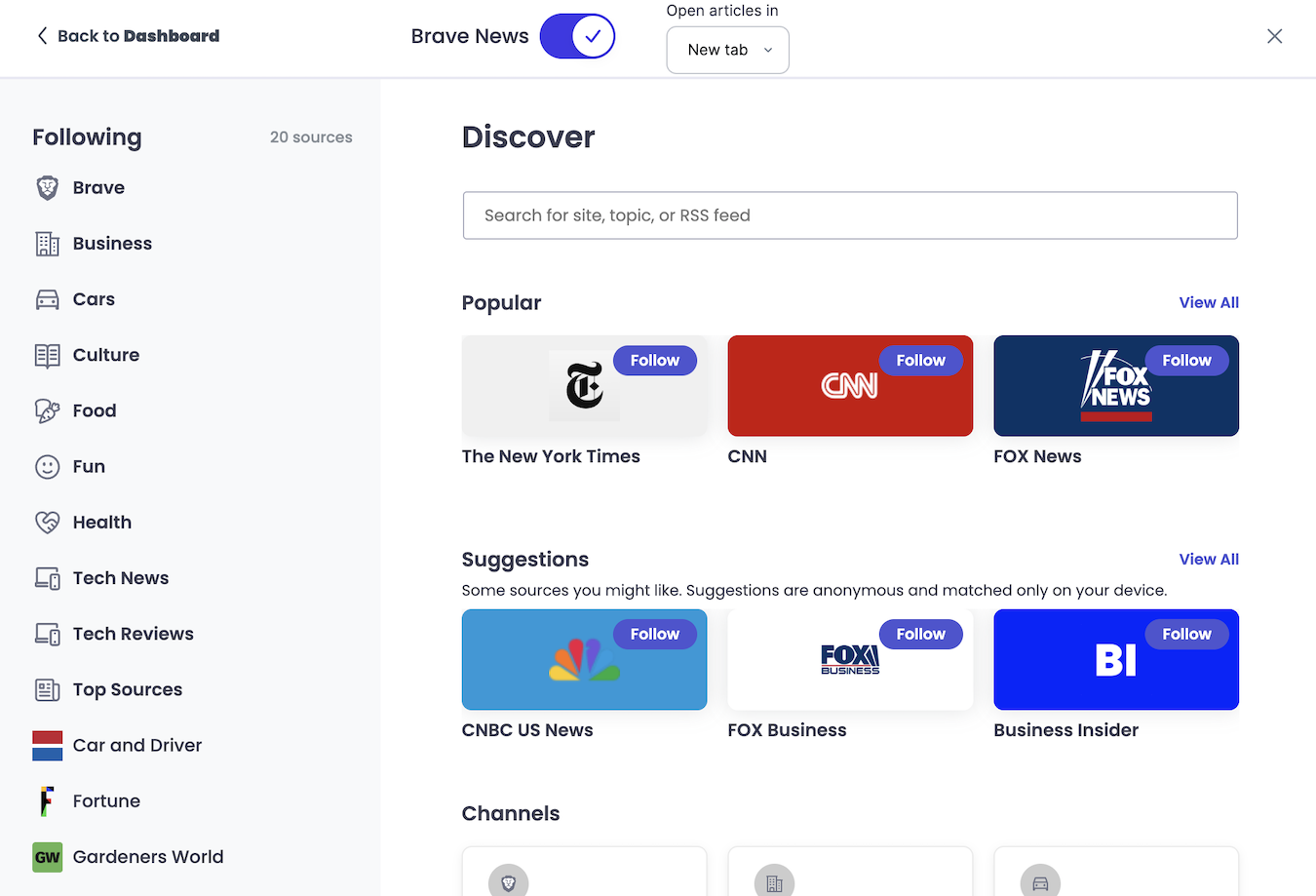
Task: Follow CNN
Action: (921, 361)
